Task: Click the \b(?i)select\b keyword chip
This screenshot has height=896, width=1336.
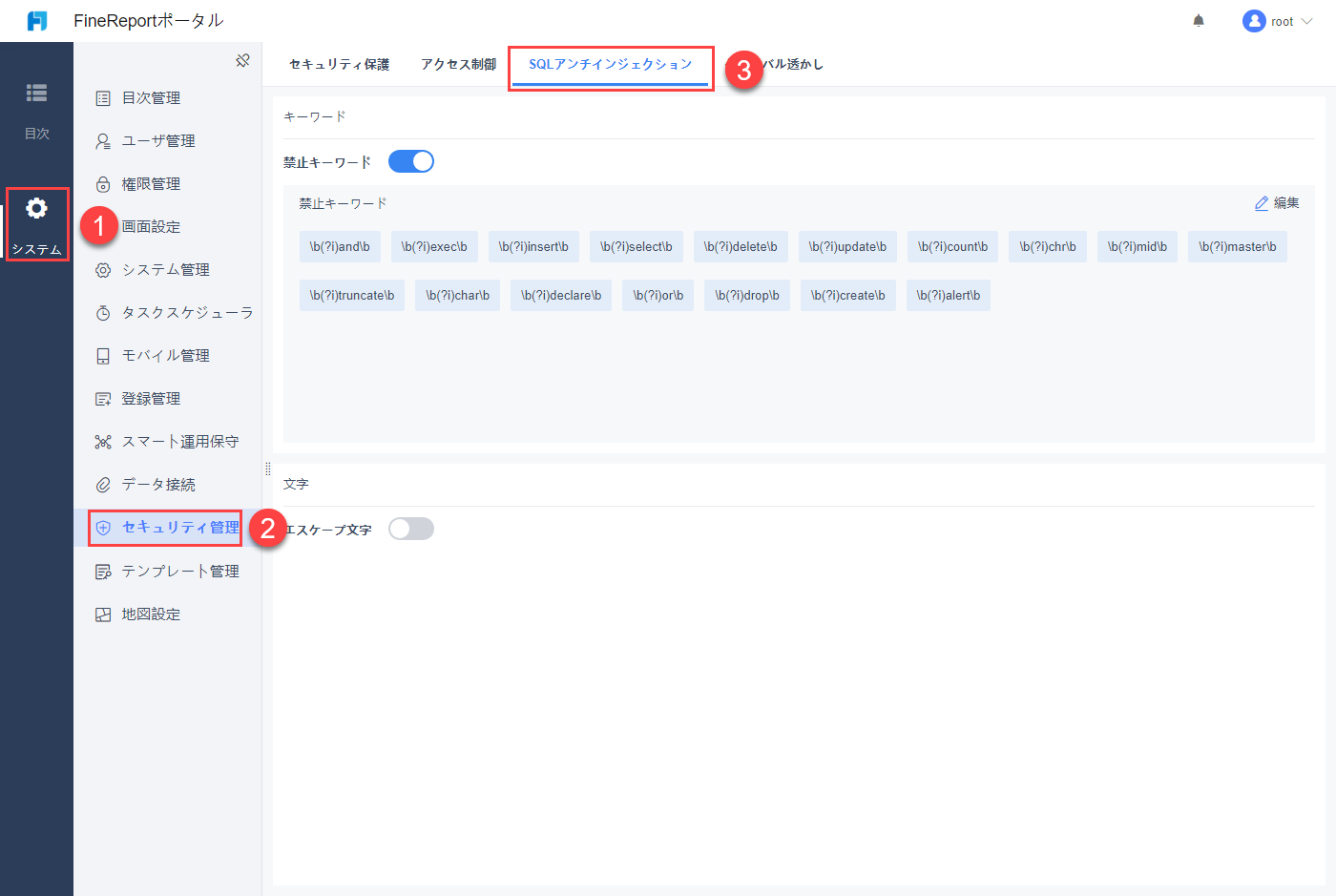Action: click(x=636, y=246)
